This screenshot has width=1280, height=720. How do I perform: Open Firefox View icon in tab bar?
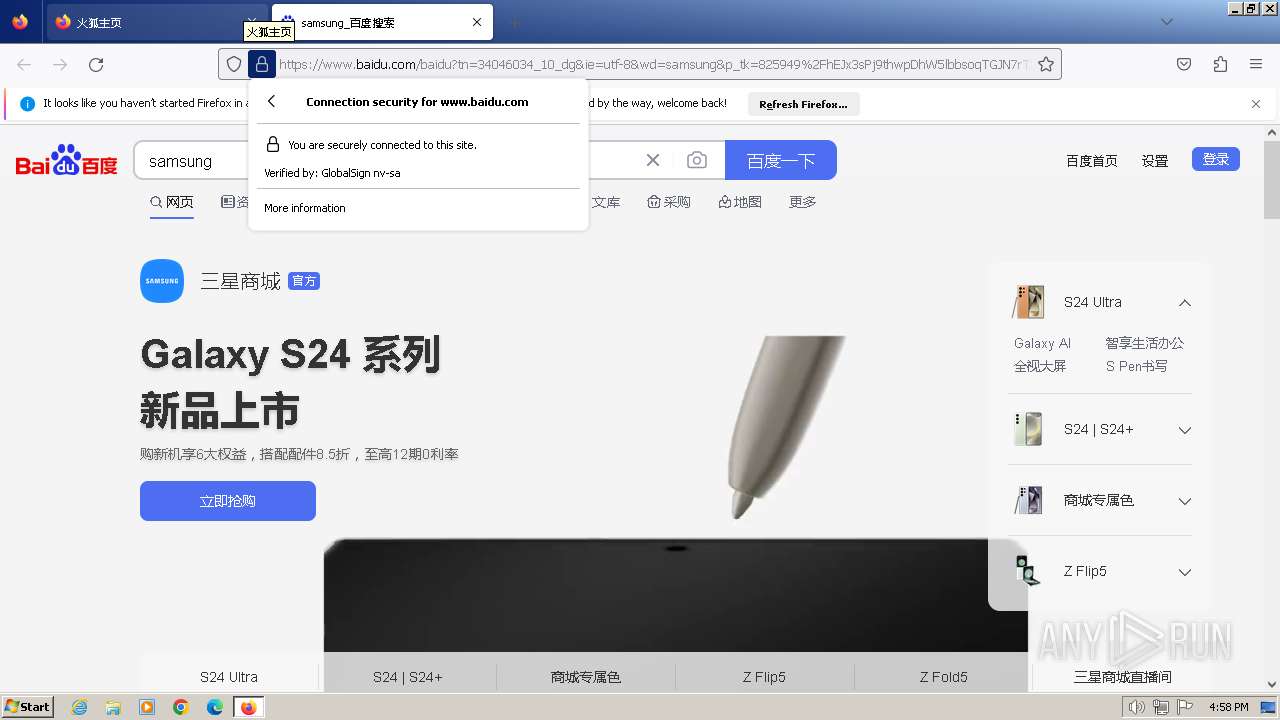pyautogui.click(x=20, y=22)
